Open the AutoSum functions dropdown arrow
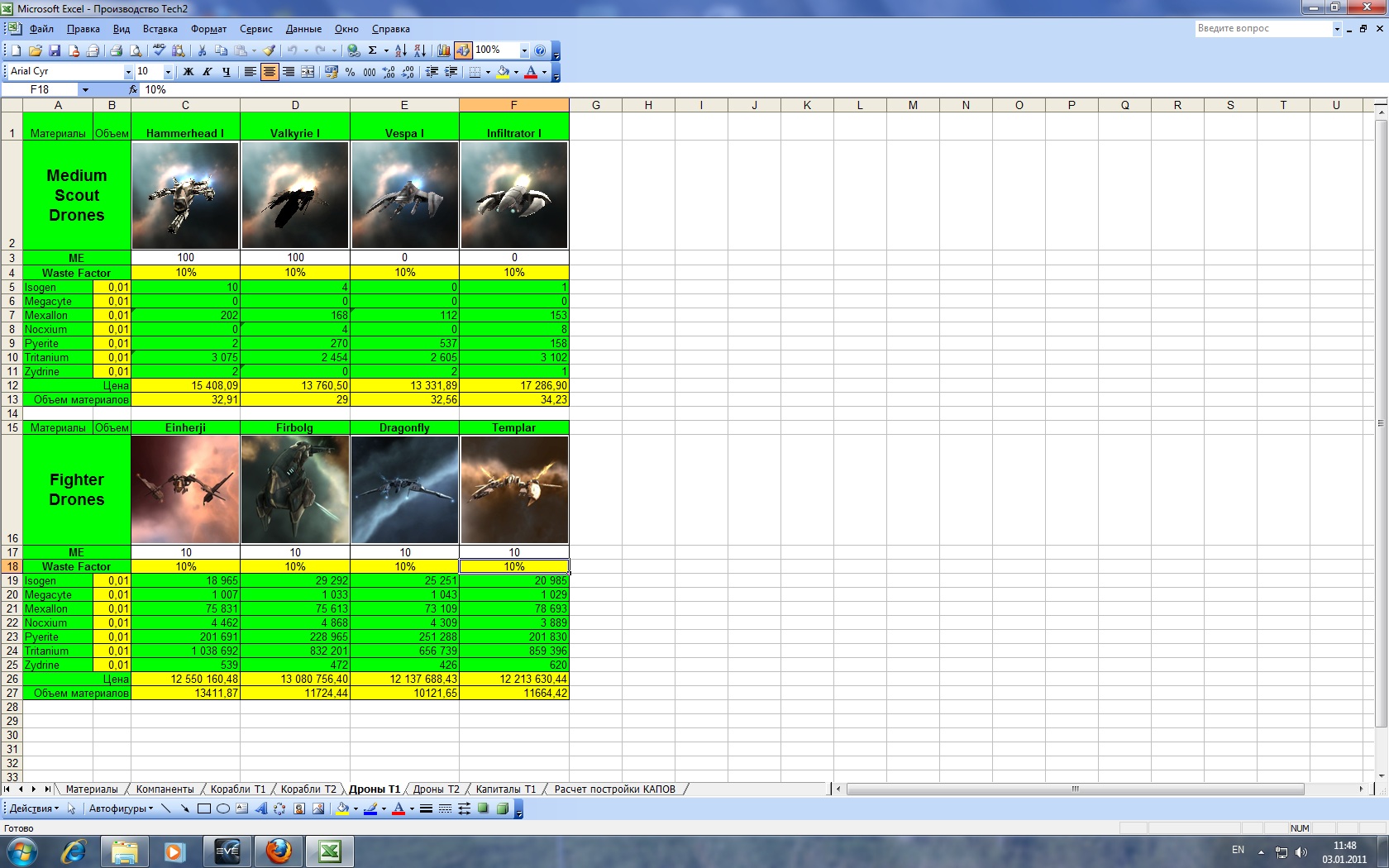The image size is (1389, 868). tap(386, 50)
